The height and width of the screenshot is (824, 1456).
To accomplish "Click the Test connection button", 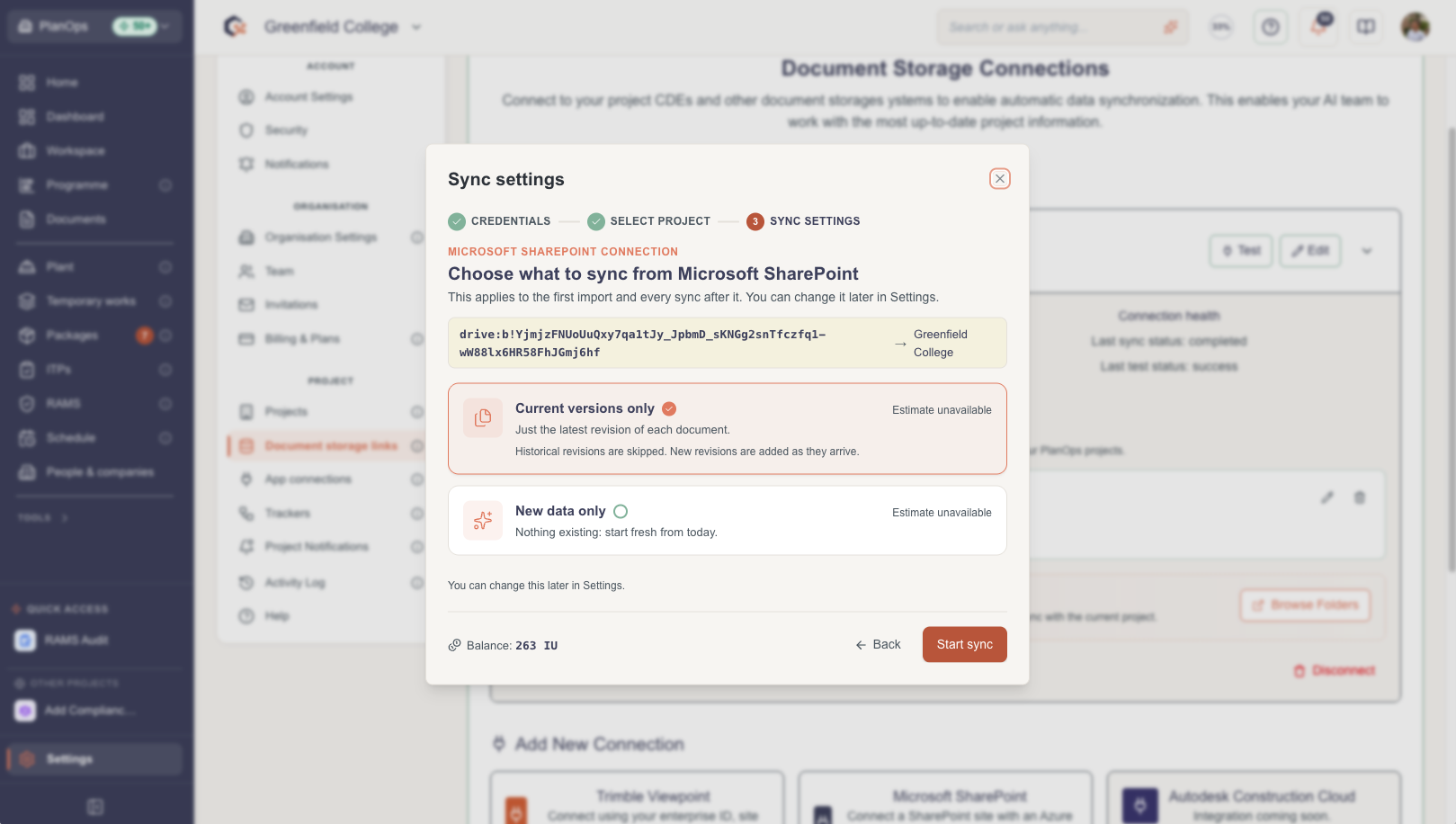I will click(x=1241, y=251).
